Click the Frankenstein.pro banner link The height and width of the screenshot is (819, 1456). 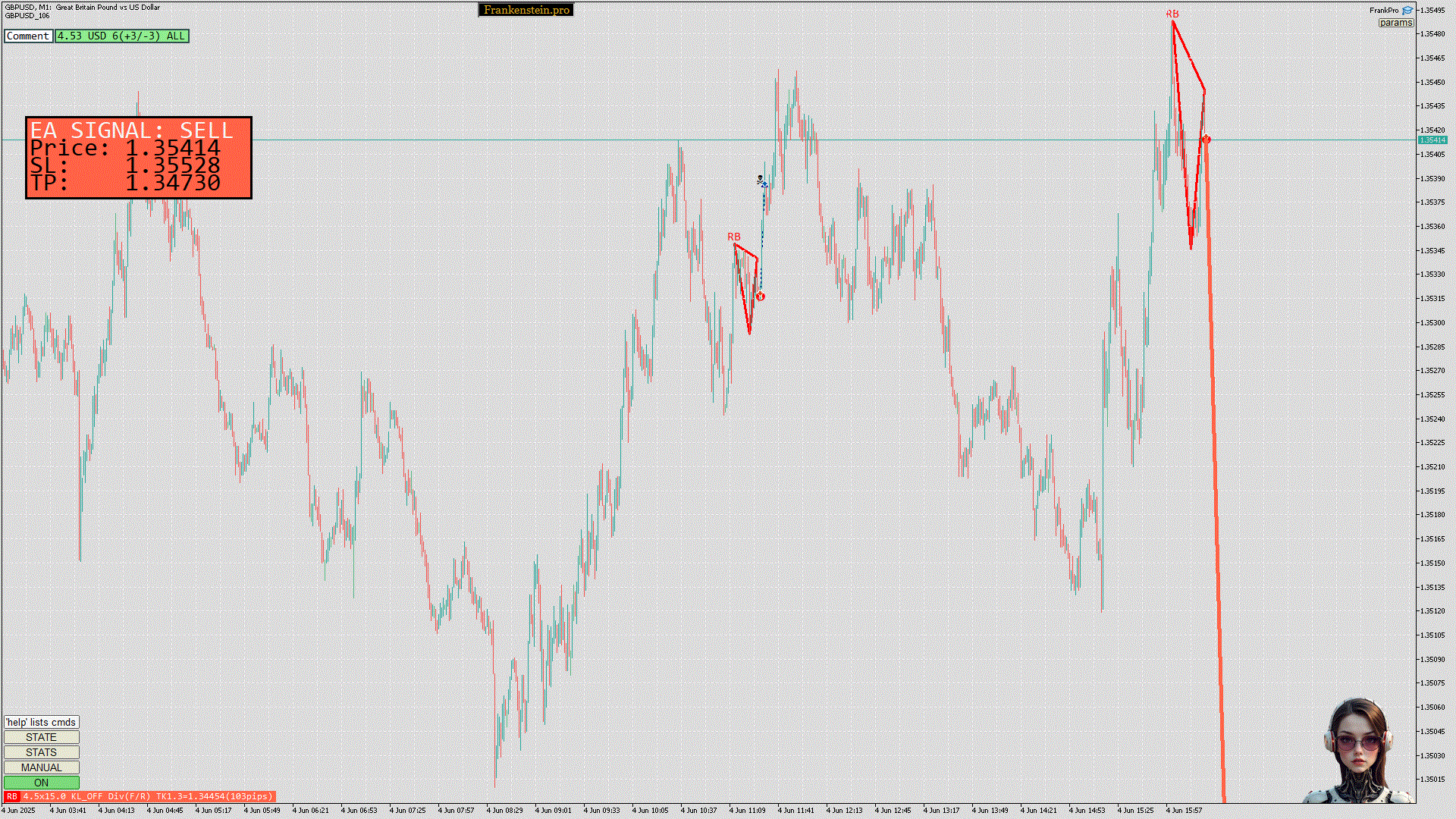tap(526, 10)
